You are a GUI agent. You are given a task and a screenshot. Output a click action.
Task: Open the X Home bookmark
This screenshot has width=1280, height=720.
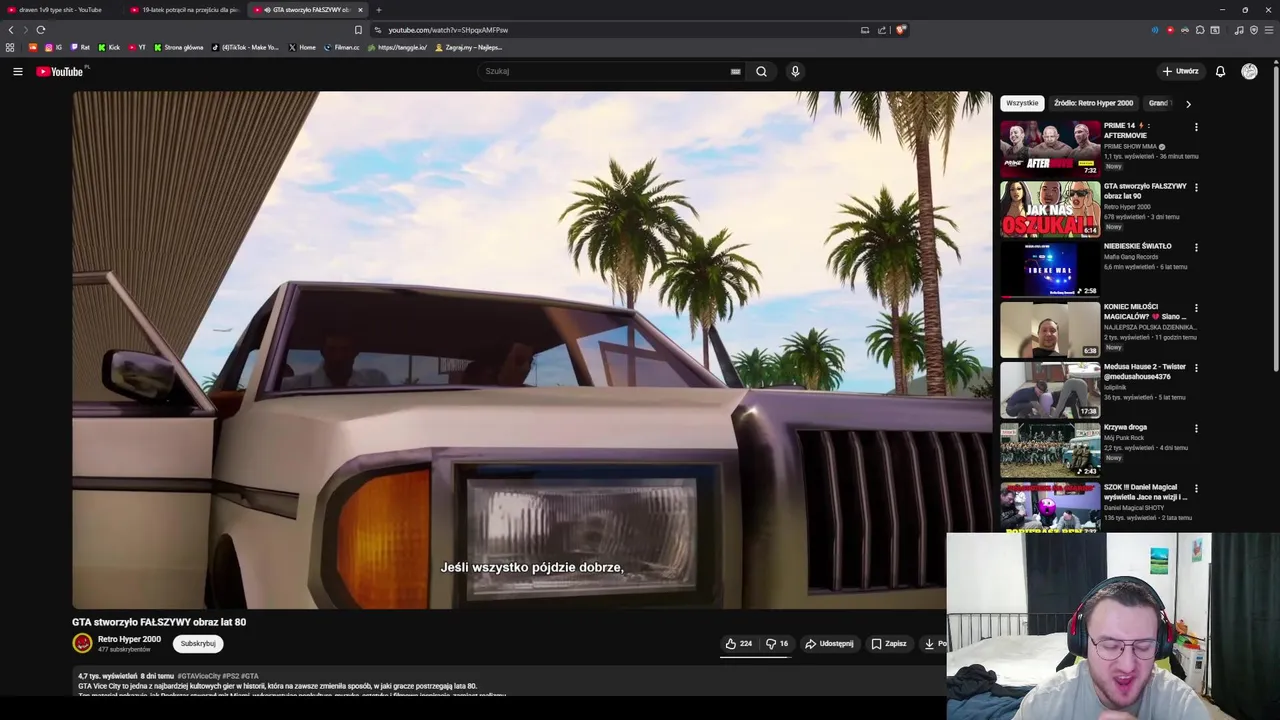[302, 47]
